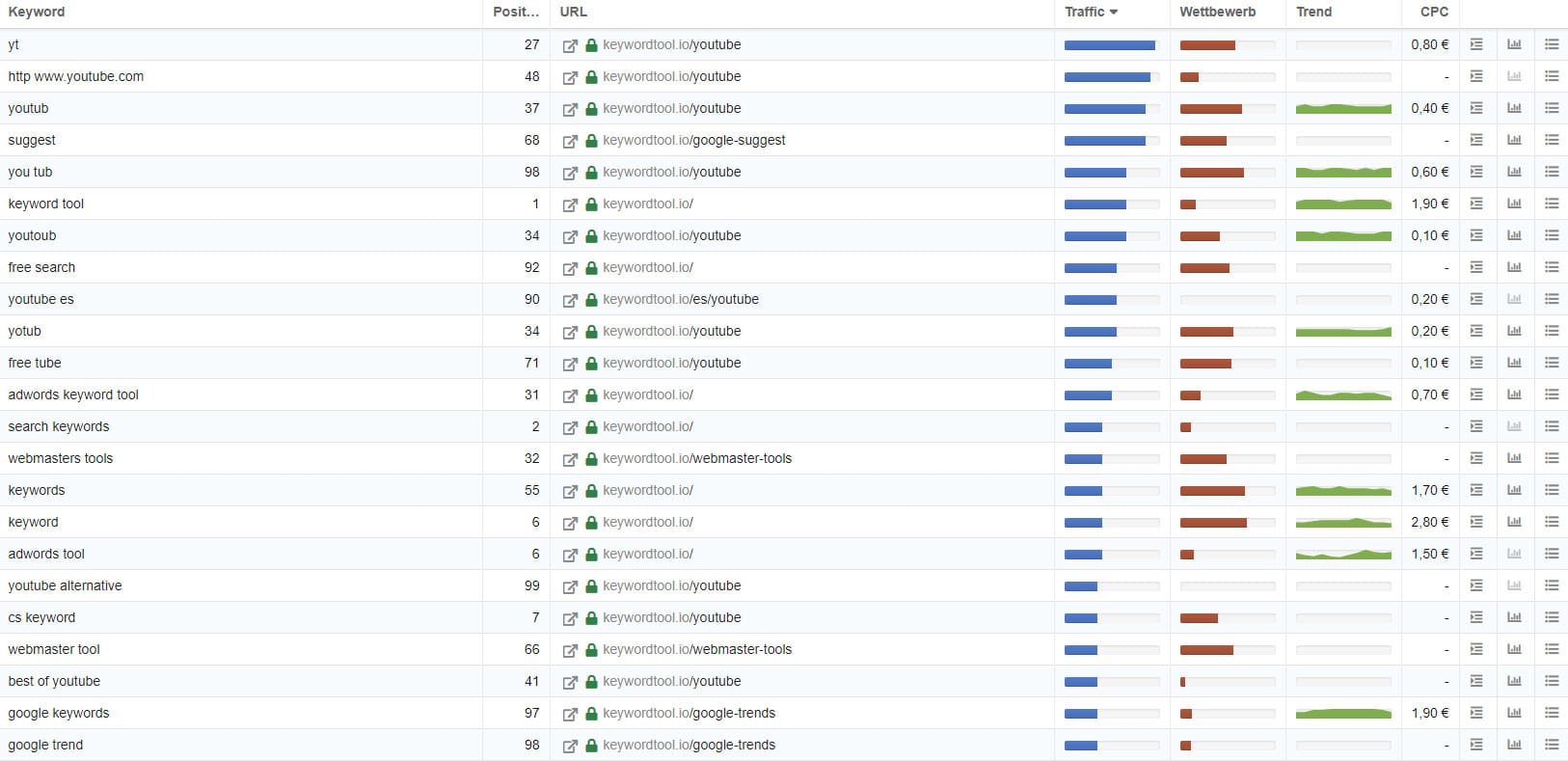Image resolution: width=1568 pixels, height=761 pixels.
Task: Sort by CPC column header
Action: pos(1434,13)
